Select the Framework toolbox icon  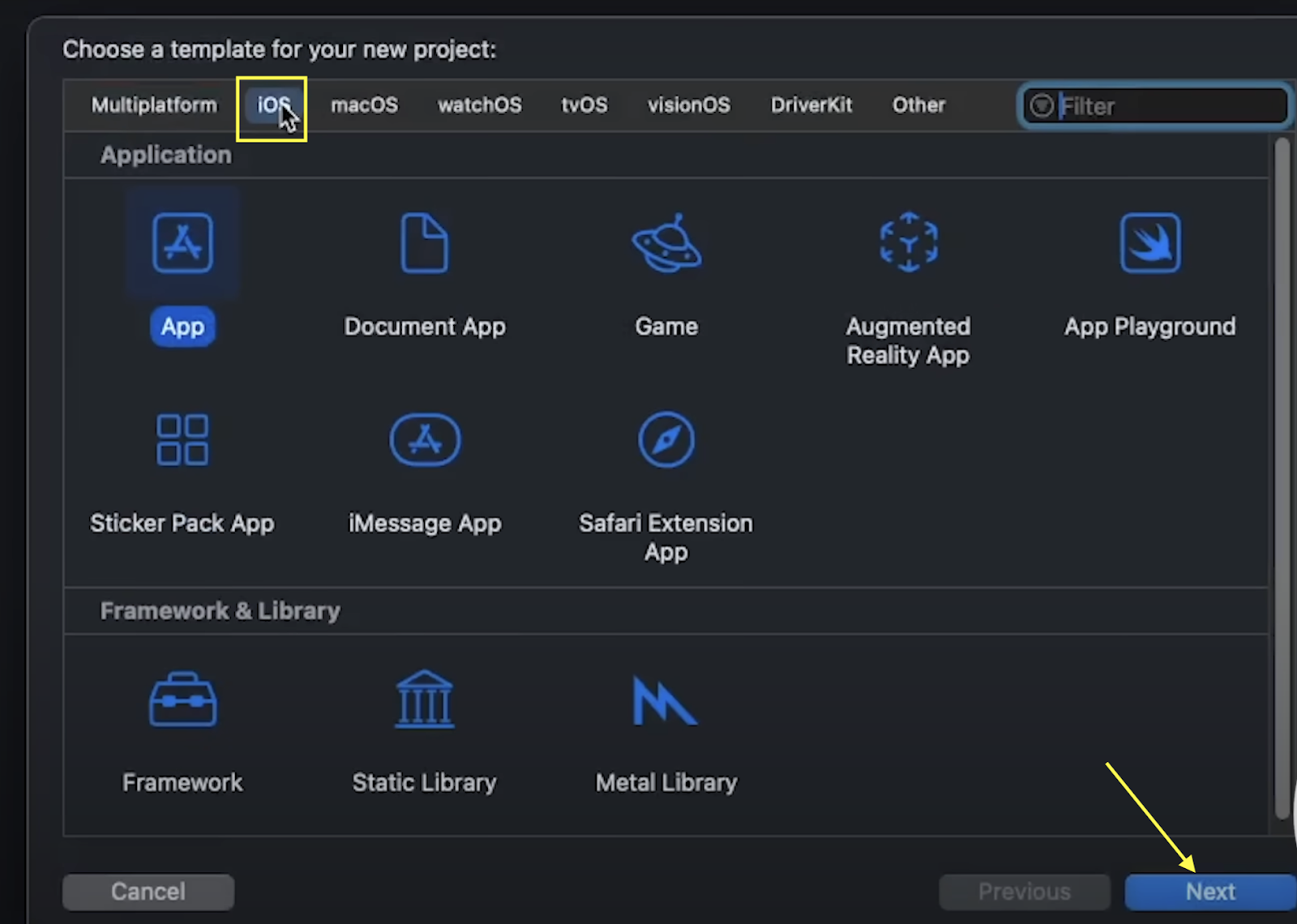182,699
